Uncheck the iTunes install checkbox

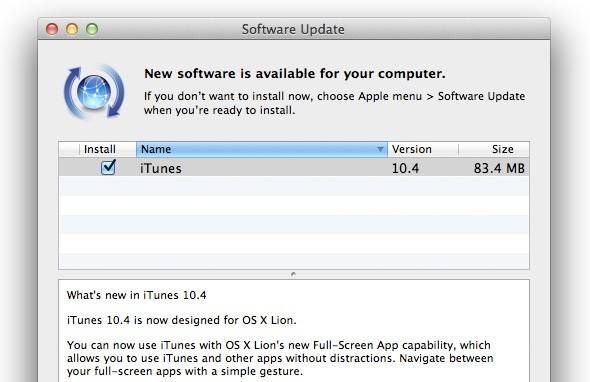108,167
